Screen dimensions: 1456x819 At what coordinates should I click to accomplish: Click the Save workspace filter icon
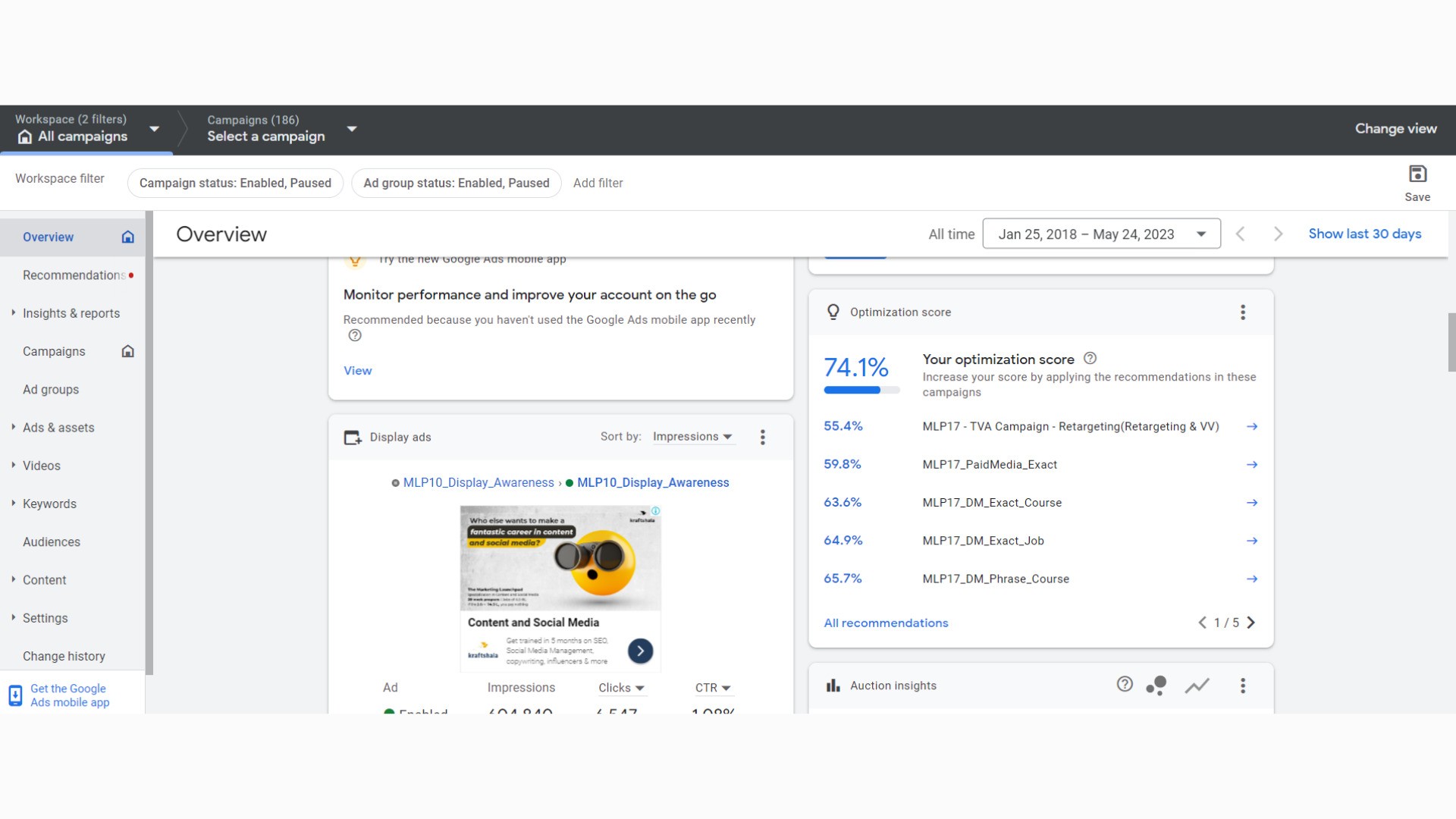1417,174
